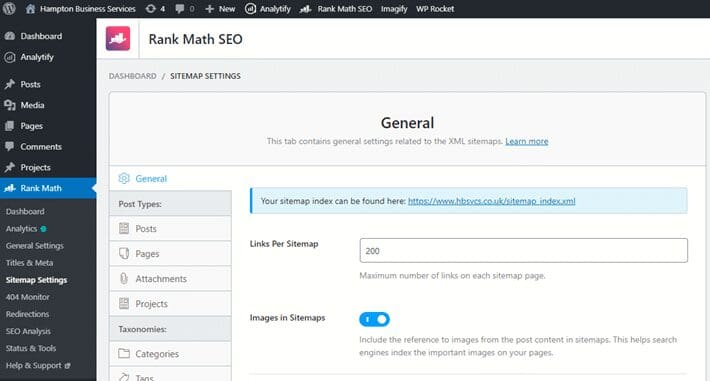This screenshot has height=381, width=710.
Task: Toggle the Images in Sitemaps switch
Action: (x=374, y=319)
